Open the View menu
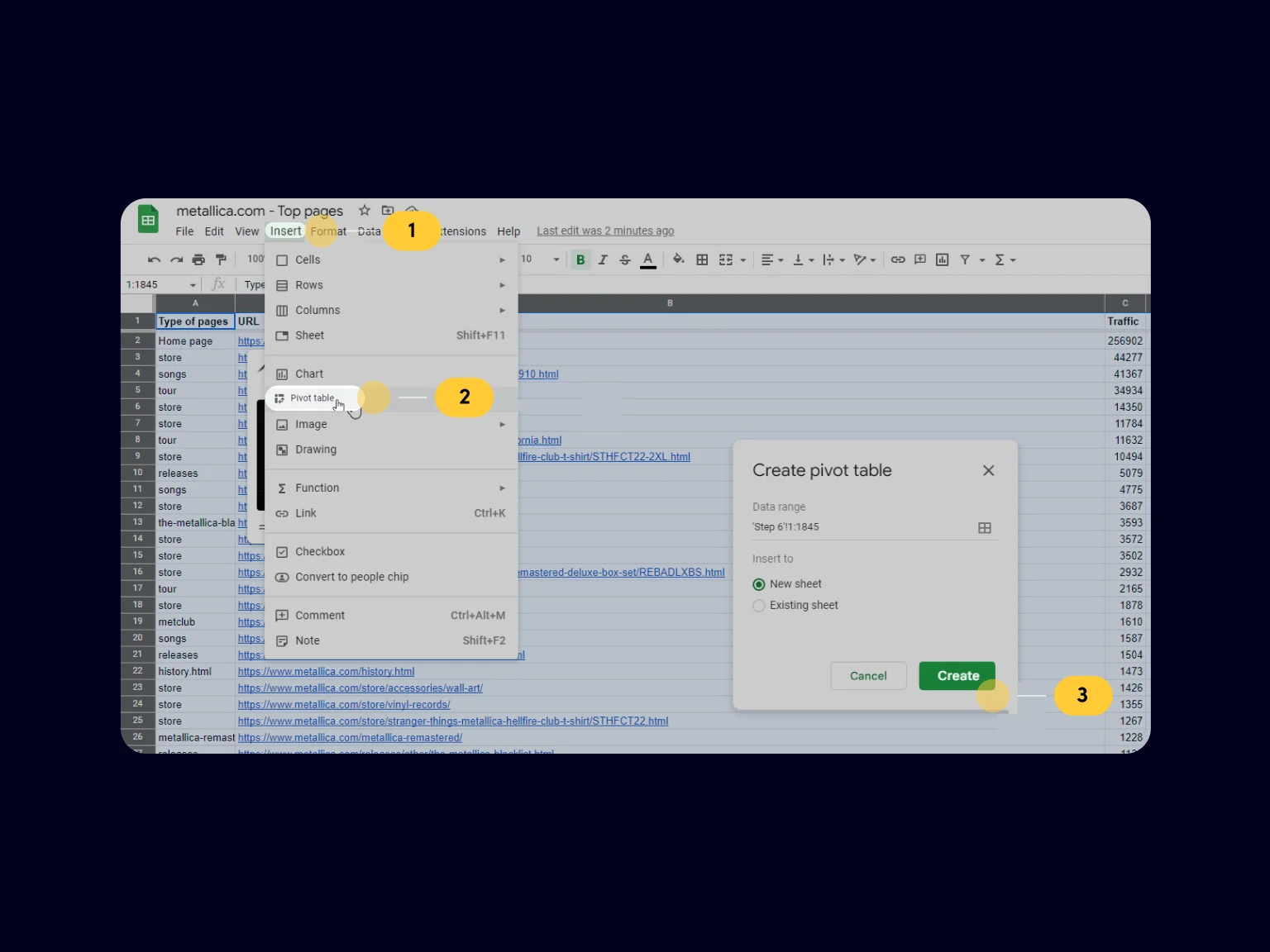This screenshot has height=952, width=1270. coord(246,231)
